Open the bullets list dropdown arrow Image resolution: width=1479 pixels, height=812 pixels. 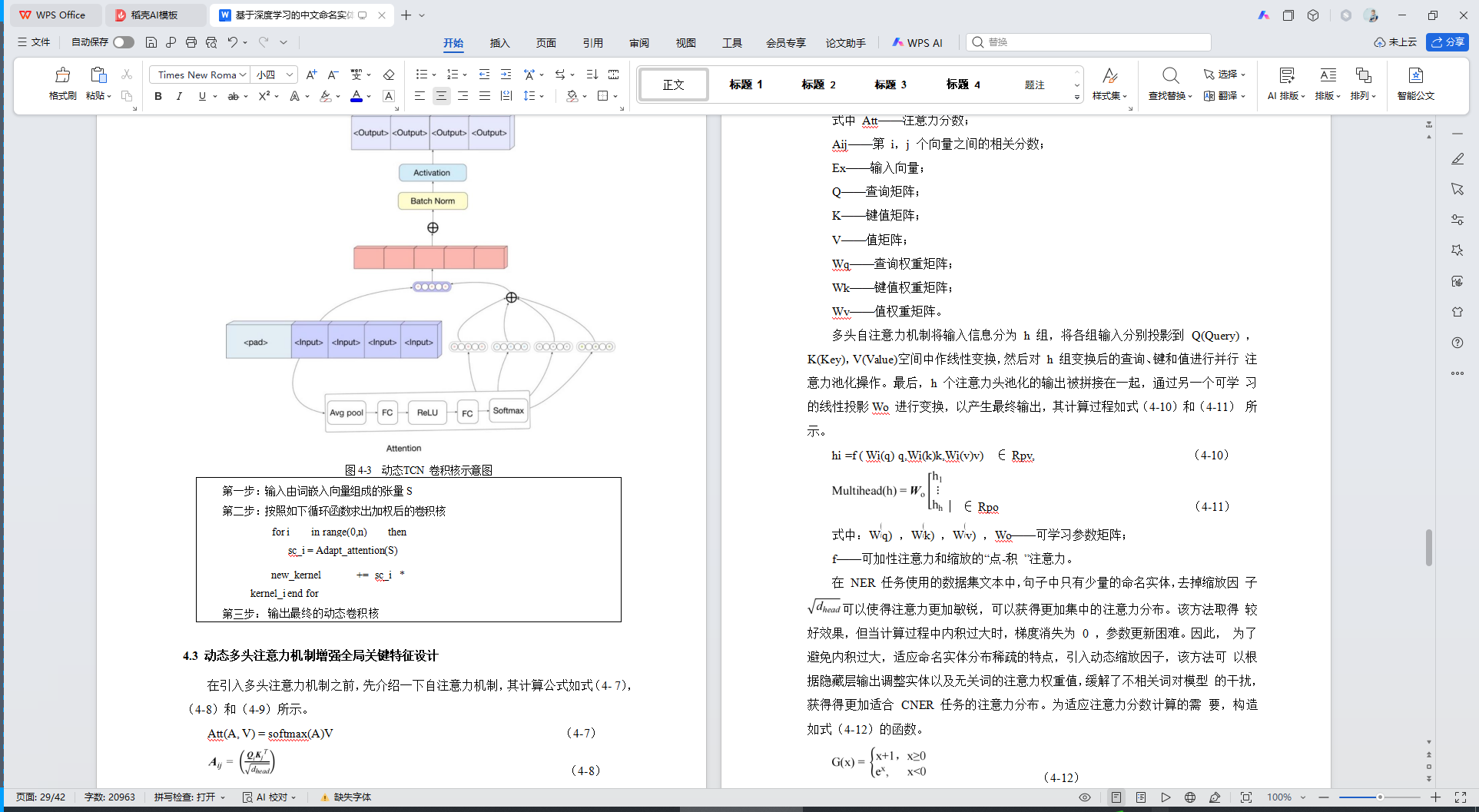[434, 75]
